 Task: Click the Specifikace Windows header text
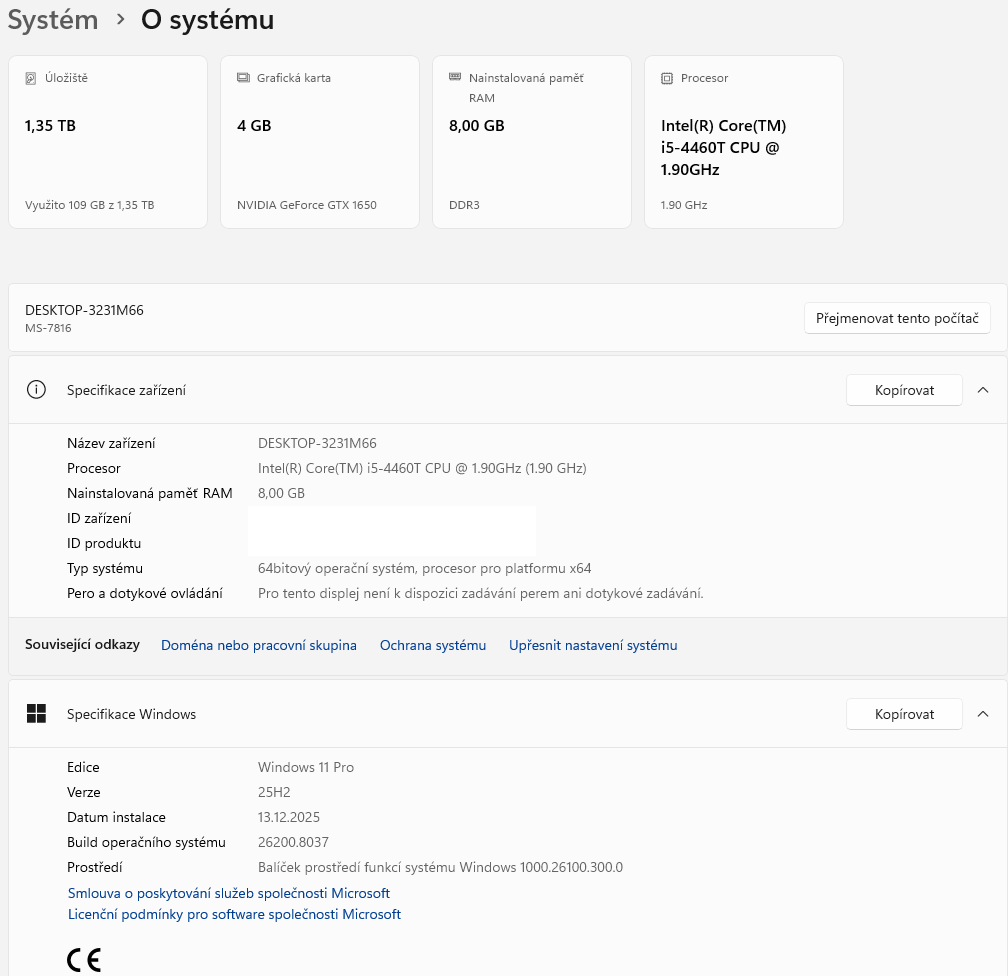tap(132, 714)
